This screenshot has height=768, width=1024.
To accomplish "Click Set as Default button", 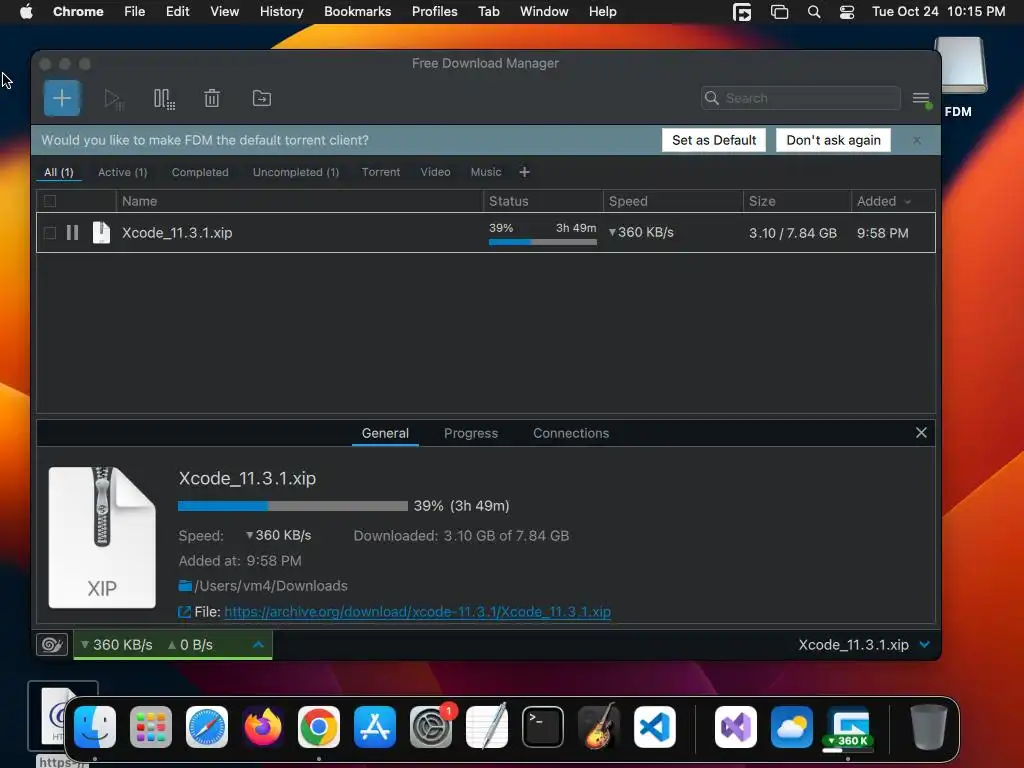I will click(x=714, y=140).
